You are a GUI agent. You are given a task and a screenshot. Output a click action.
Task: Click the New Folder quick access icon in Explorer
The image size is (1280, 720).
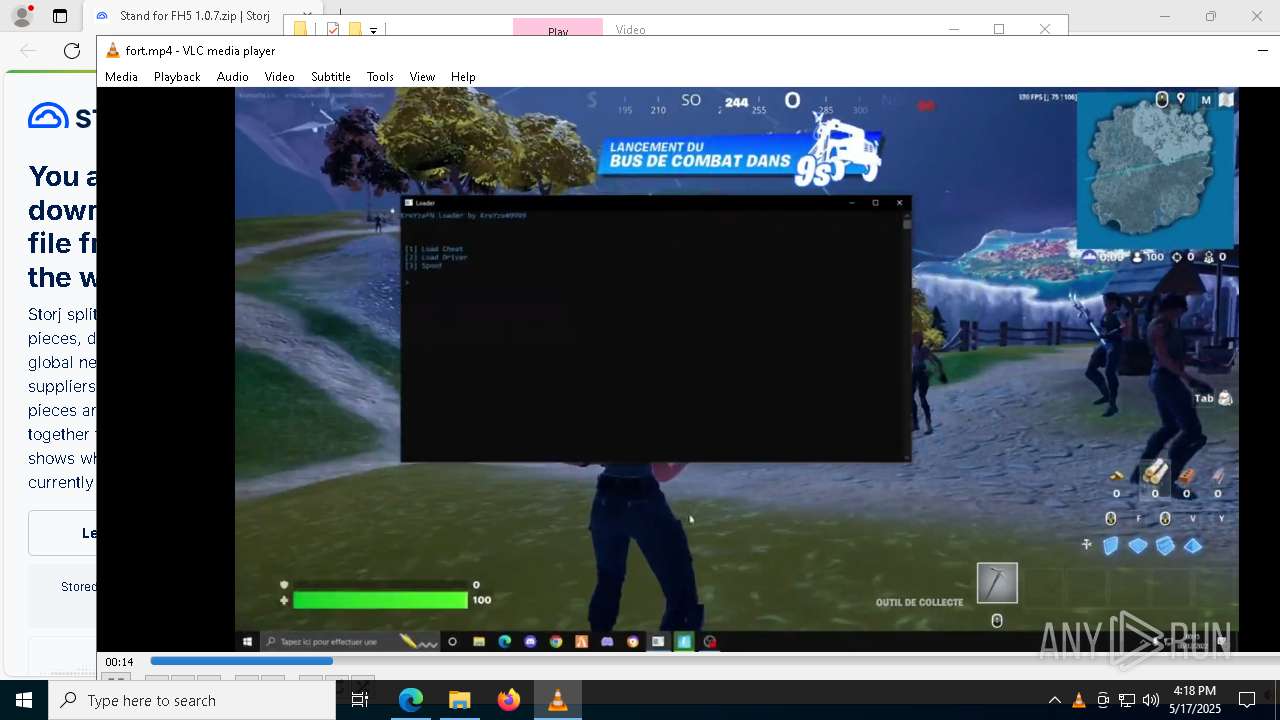pos(355,29)
